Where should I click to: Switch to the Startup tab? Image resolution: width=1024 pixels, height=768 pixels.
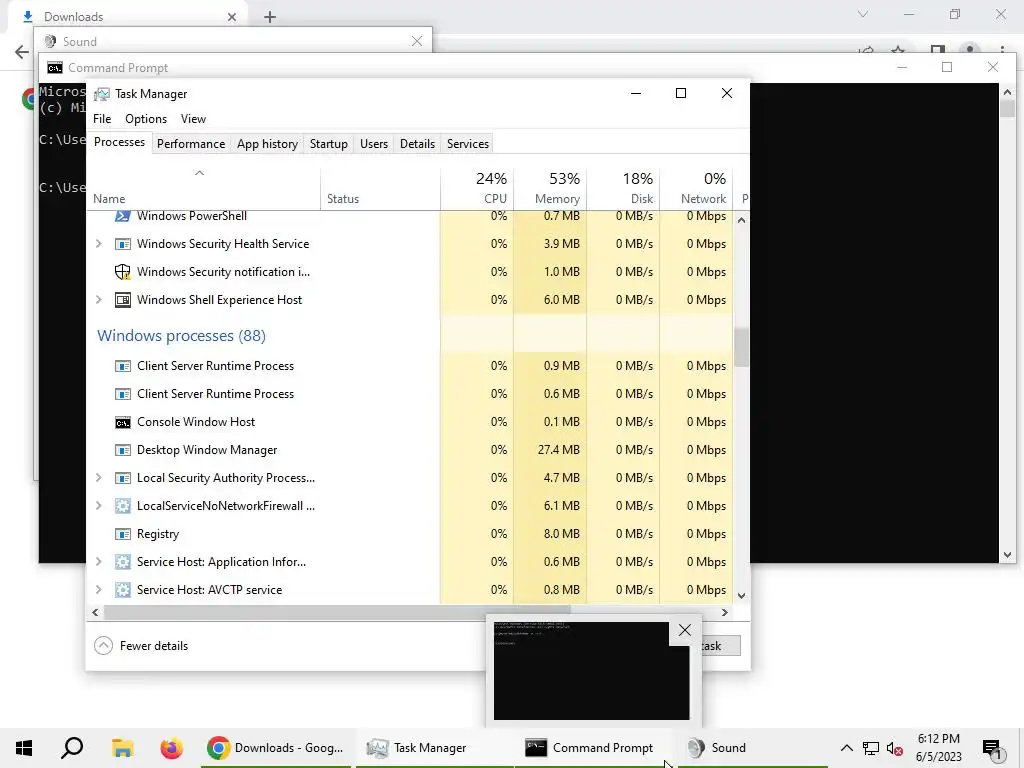(328, 144)
